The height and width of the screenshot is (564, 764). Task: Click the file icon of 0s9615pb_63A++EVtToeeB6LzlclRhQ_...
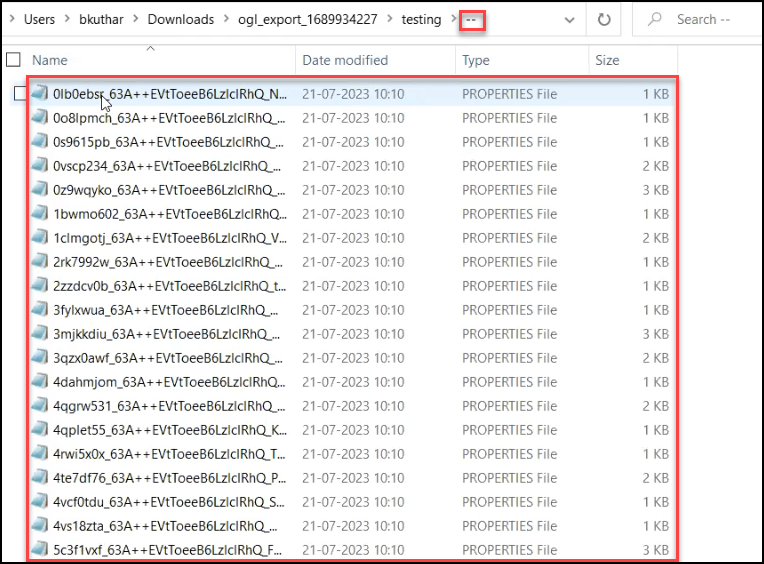click(40, 141)
